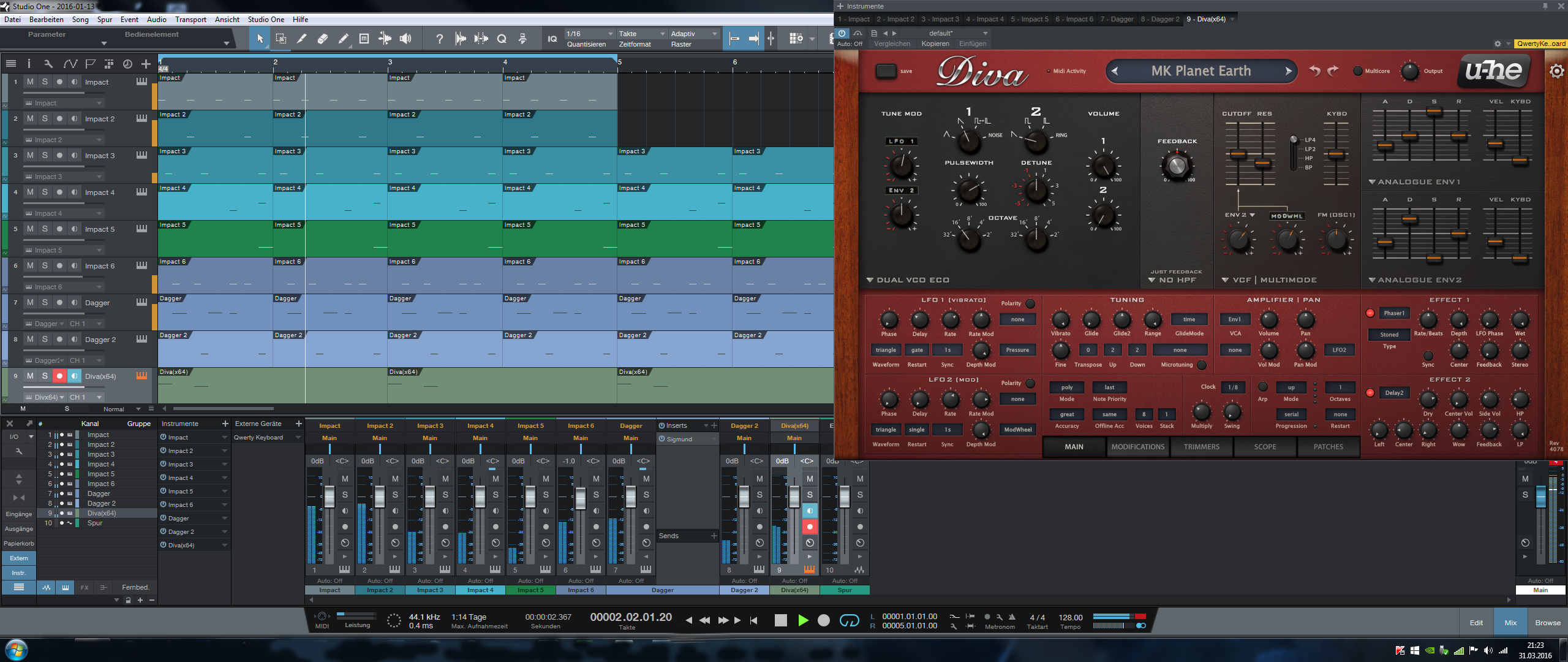Image resolution: width=1568 pixels, height=662 pixels.
Task: Stop playback in the transport bar
Action: pos(780,620)
